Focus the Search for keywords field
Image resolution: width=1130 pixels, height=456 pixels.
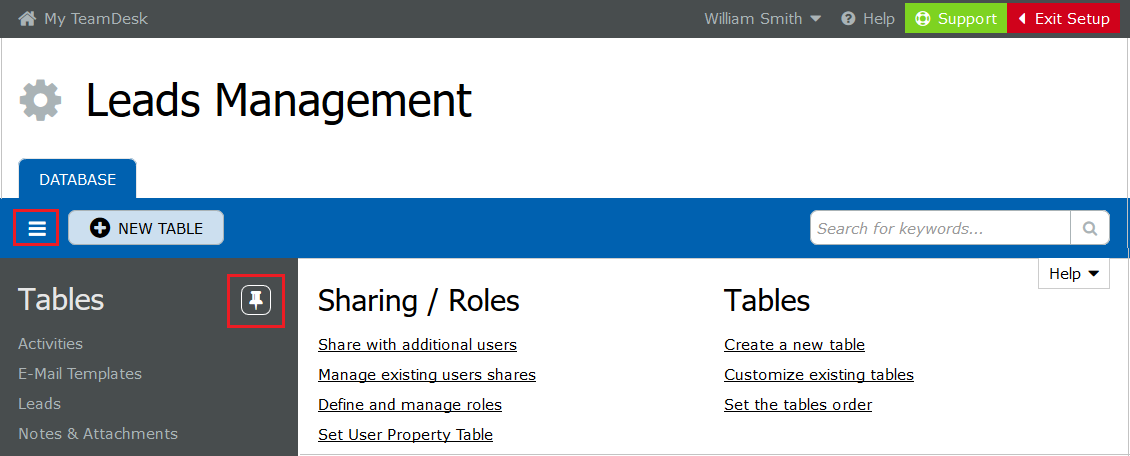click(940, 228)
